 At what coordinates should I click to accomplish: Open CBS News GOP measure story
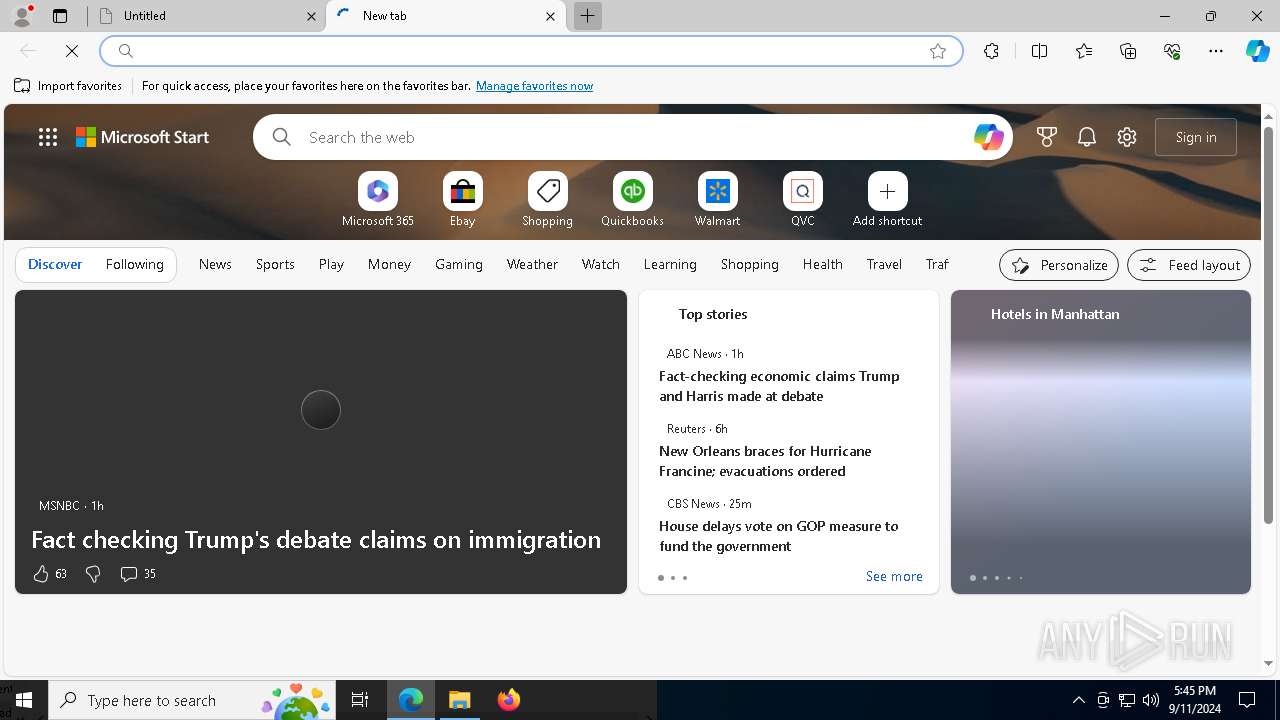coord(779,536)
